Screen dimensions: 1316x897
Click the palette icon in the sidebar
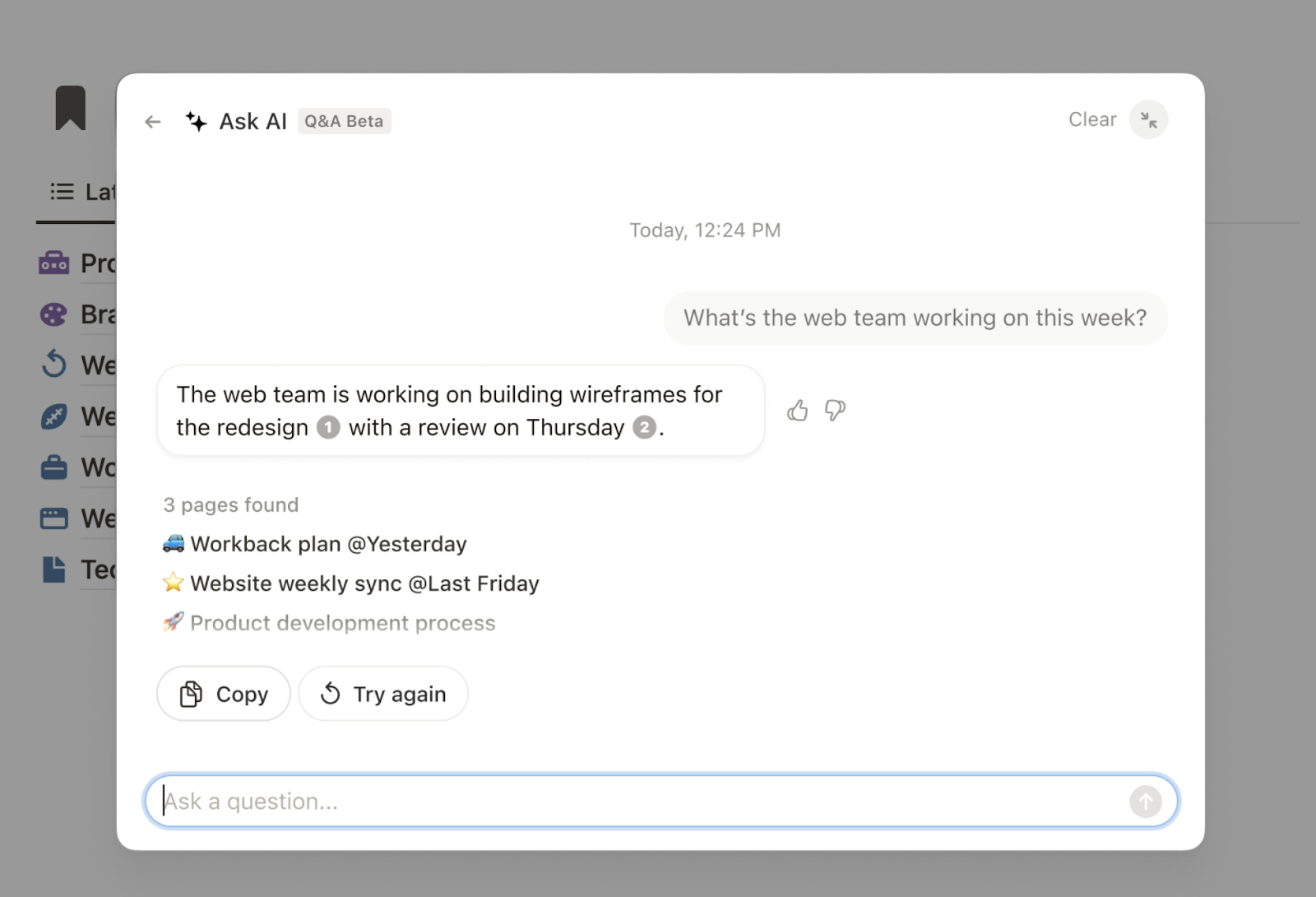(x=53, y=314)
